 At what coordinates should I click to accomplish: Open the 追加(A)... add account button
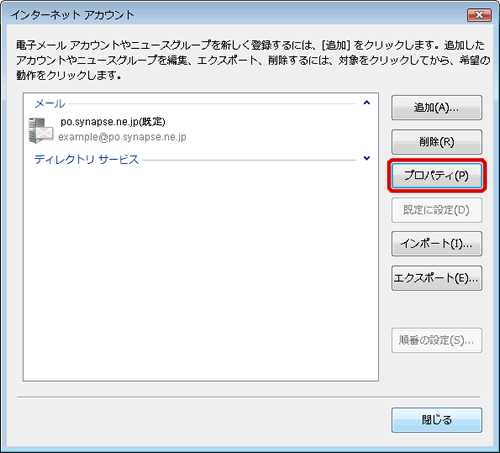pos(437,108)
